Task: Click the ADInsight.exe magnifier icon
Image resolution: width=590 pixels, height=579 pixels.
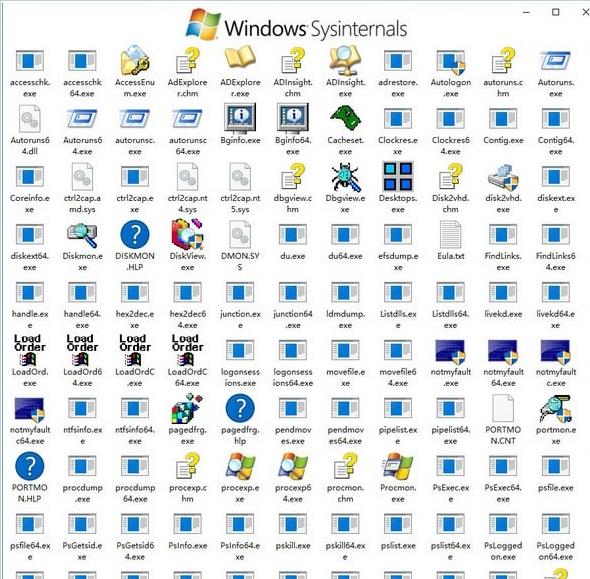Action: [345, 60]
